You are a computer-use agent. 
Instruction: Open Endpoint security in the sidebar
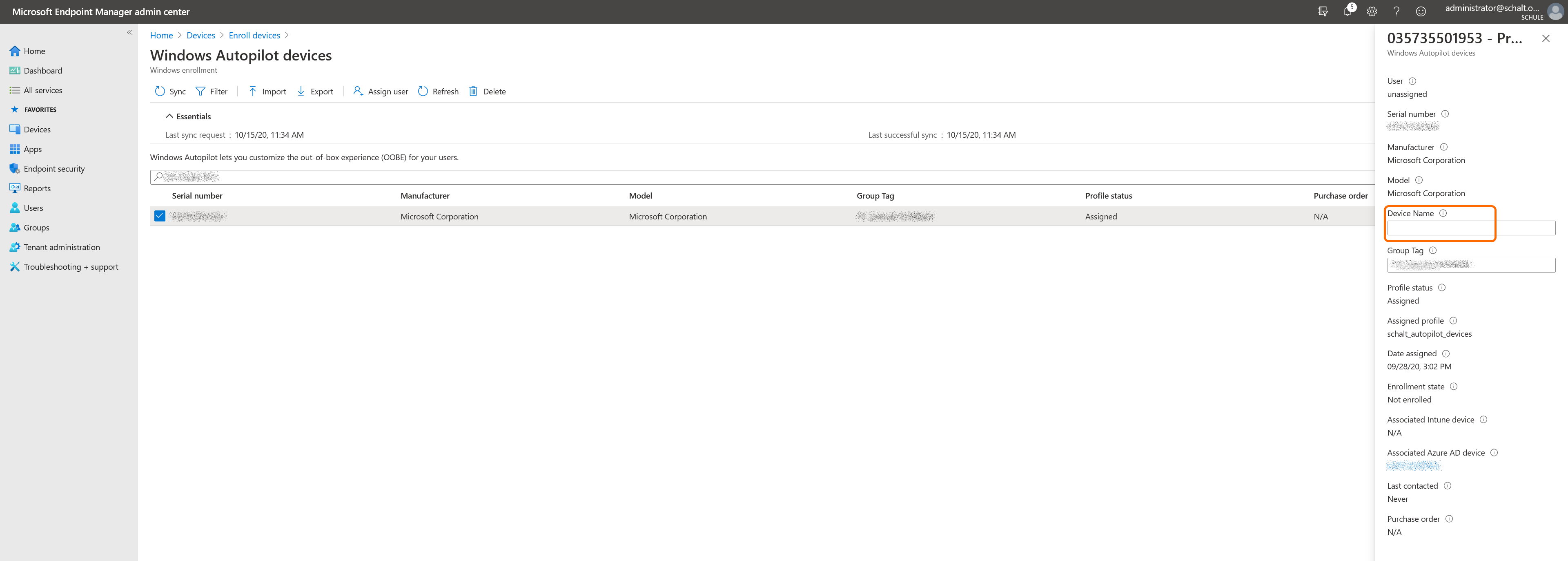pyautogui.click(x=54, y=169)
